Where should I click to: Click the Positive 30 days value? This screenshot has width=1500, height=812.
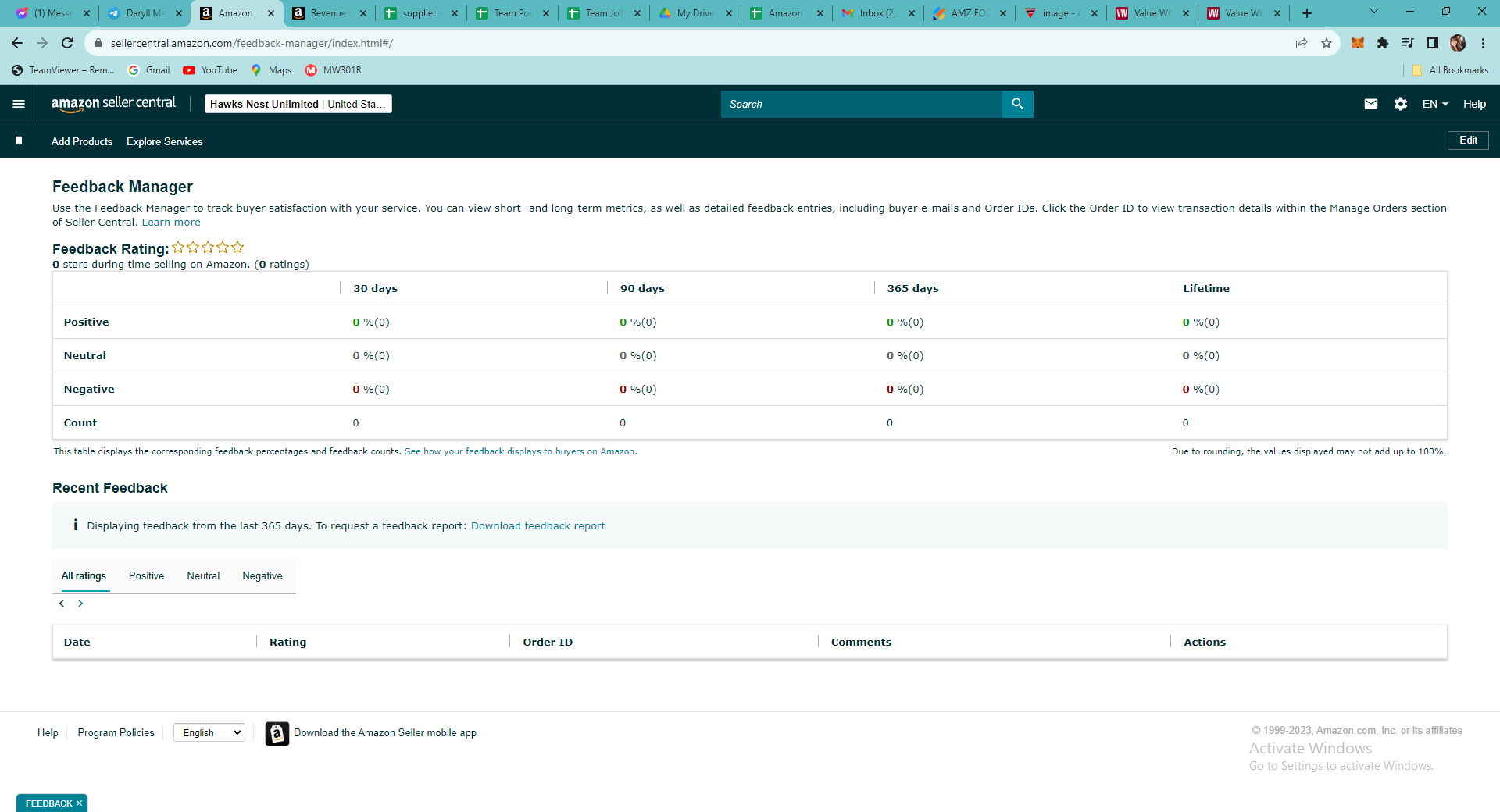371,322
